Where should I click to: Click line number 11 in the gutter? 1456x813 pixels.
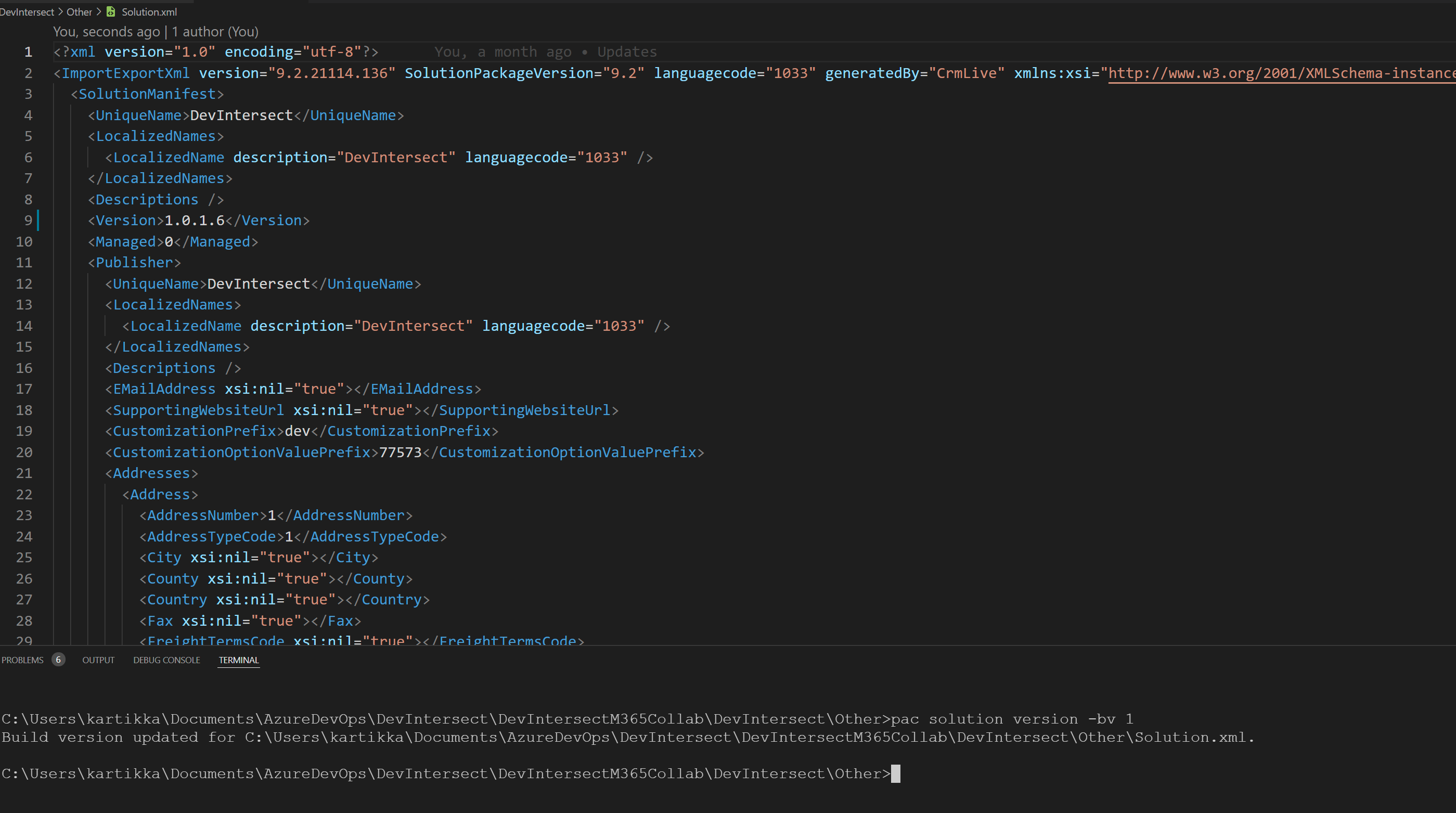24,262
